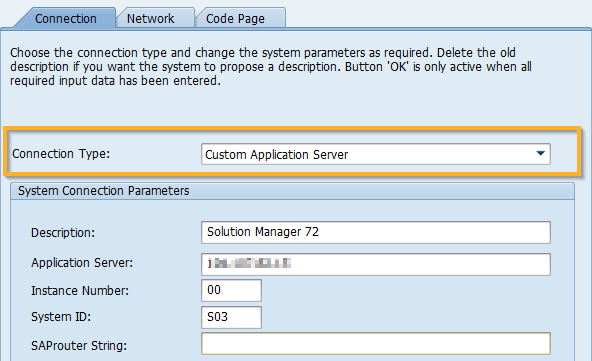
Task: Select the Instance Number field showing 00
Action: click(231, 290)
